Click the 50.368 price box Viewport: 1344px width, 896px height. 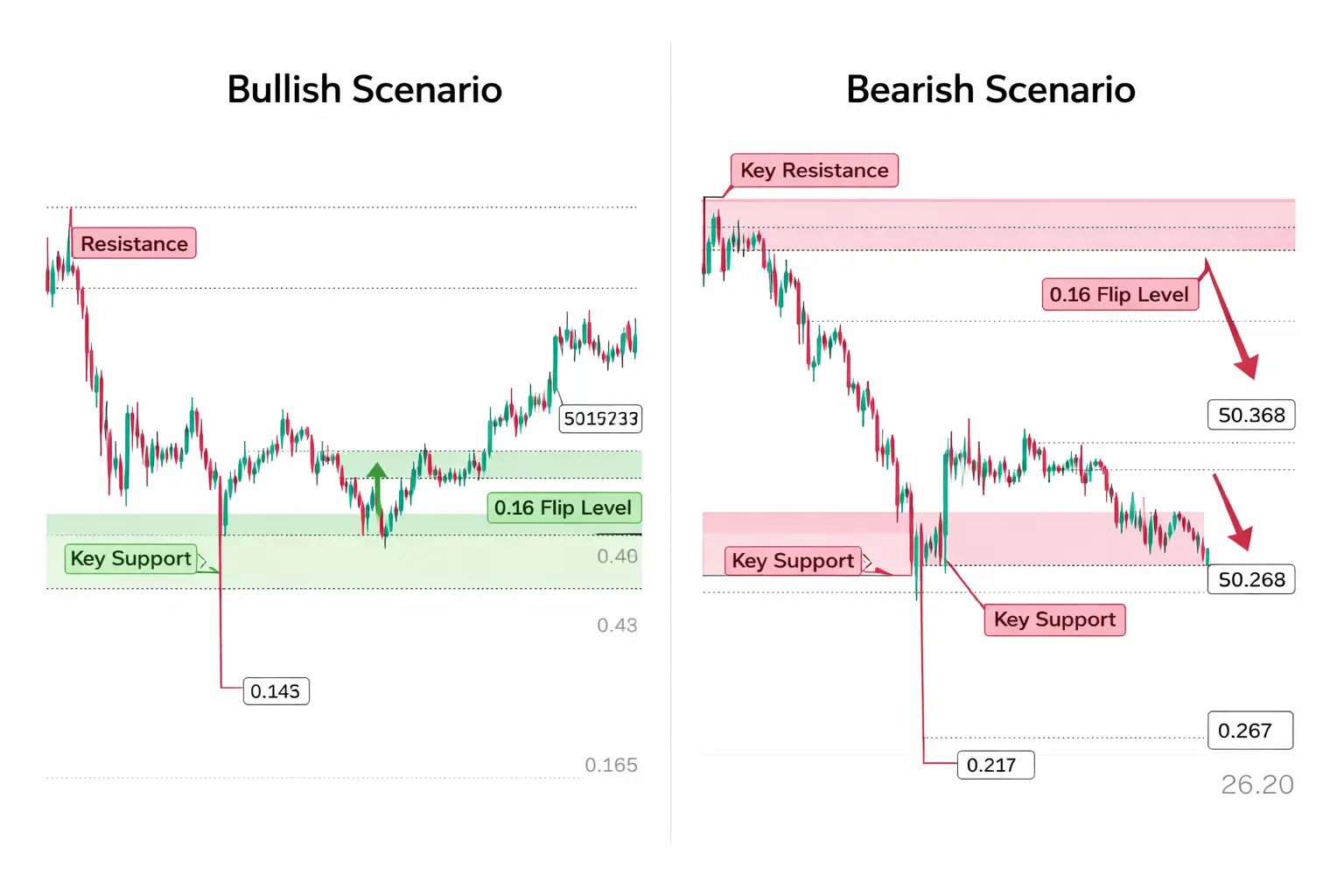tap(1251, 415)
